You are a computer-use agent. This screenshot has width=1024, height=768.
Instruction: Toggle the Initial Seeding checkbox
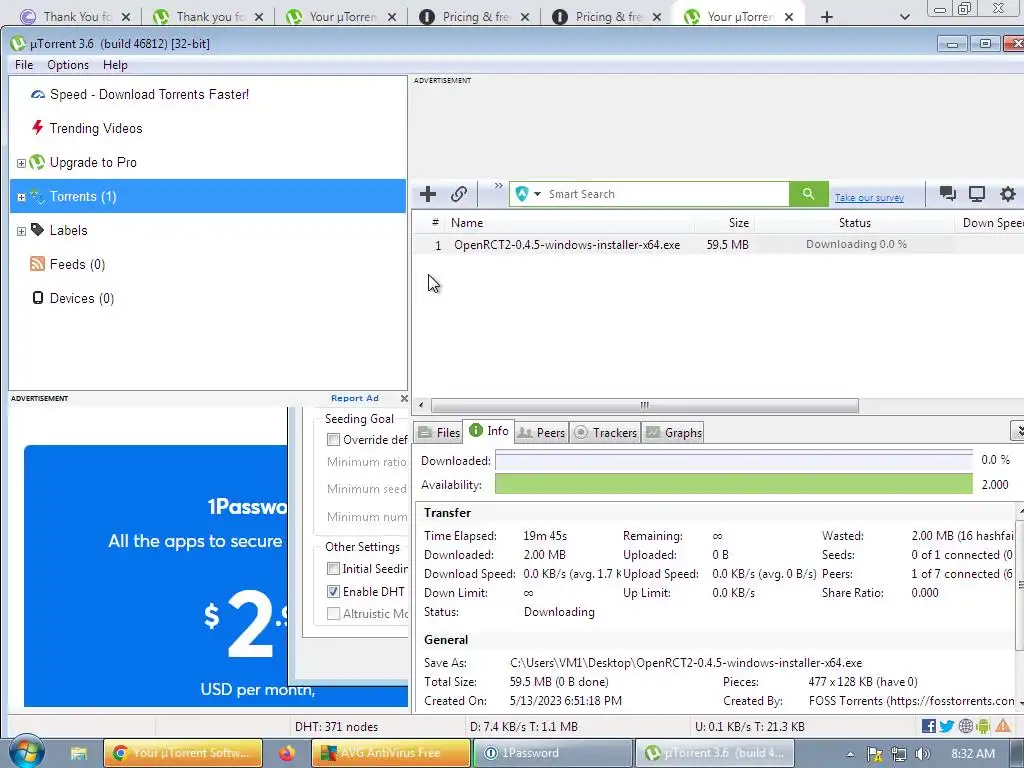click(x=333, y=569)
